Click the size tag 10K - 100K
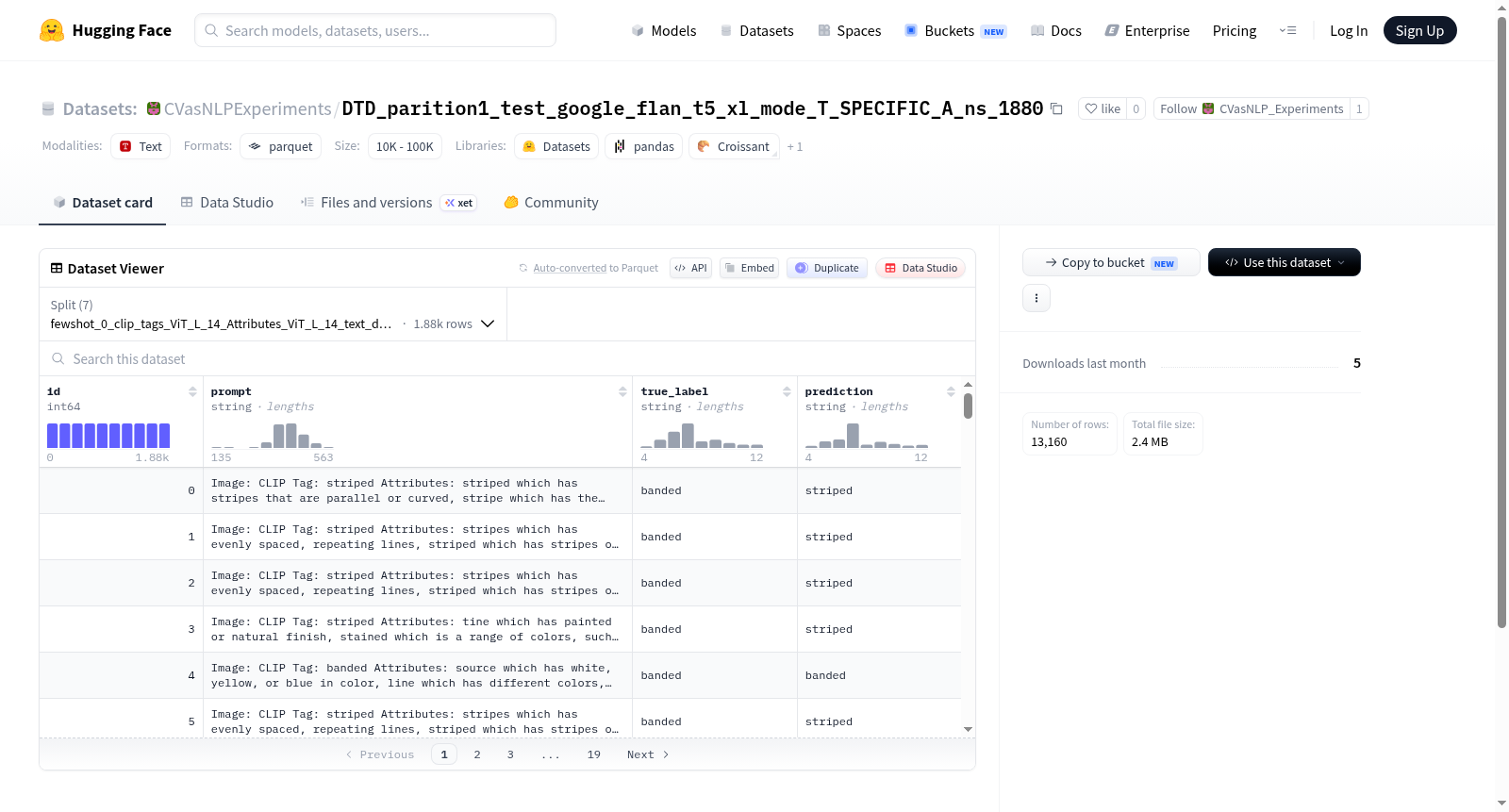The height and width of the screenshot is (812, 1509). pyautogui.click(x=405, y=146)
